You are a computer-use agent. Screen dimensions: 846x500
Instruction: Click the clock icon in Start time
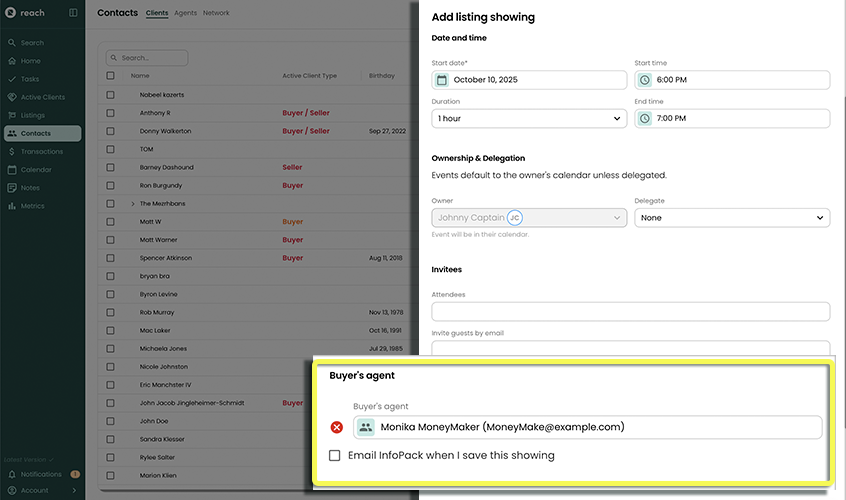[x=645, y=80]
